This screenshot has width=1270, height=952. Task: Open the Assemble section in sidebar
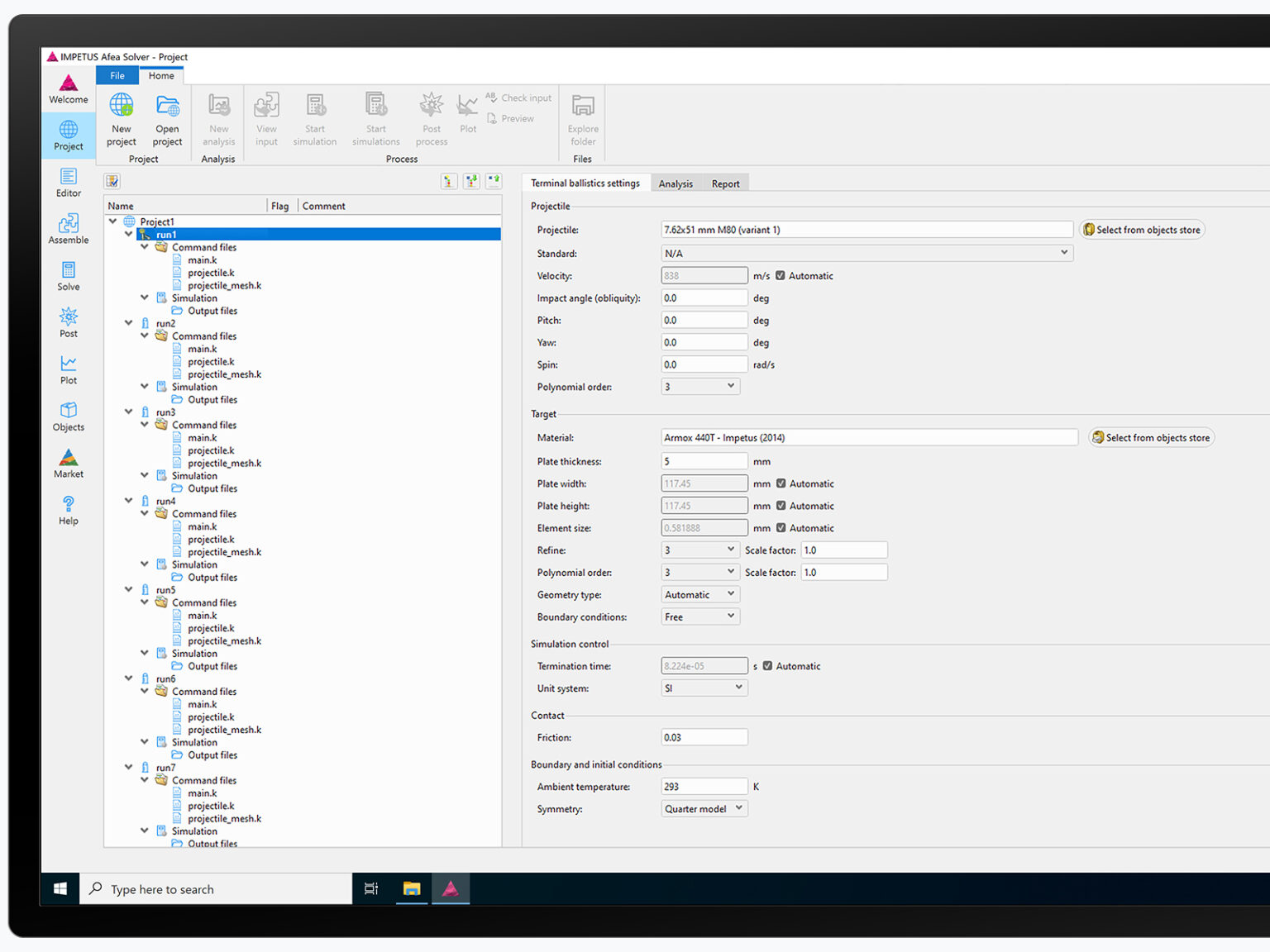(x=69, y=229)
